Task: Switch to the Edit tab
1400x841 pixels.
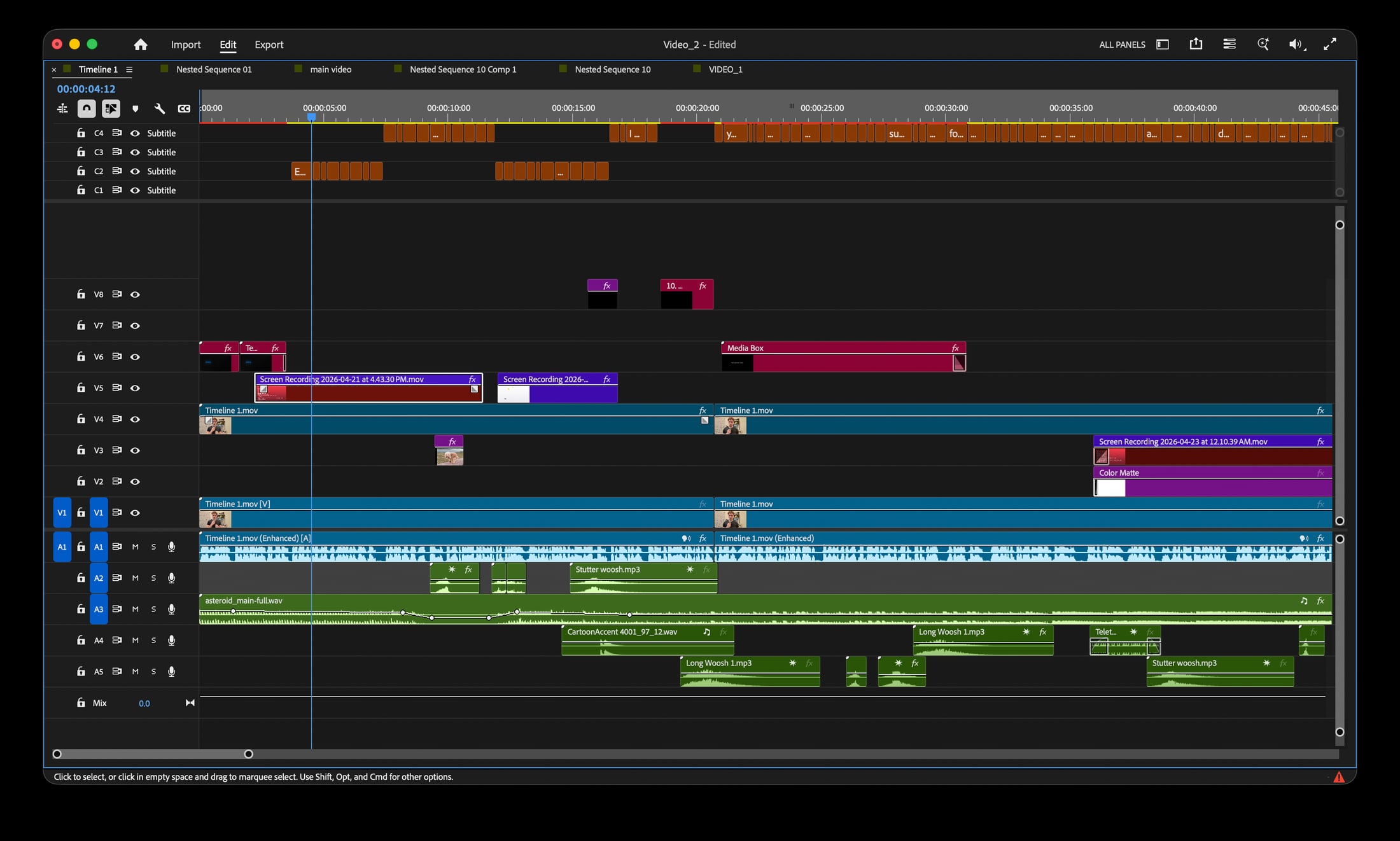Action: [x=228, y=45]
